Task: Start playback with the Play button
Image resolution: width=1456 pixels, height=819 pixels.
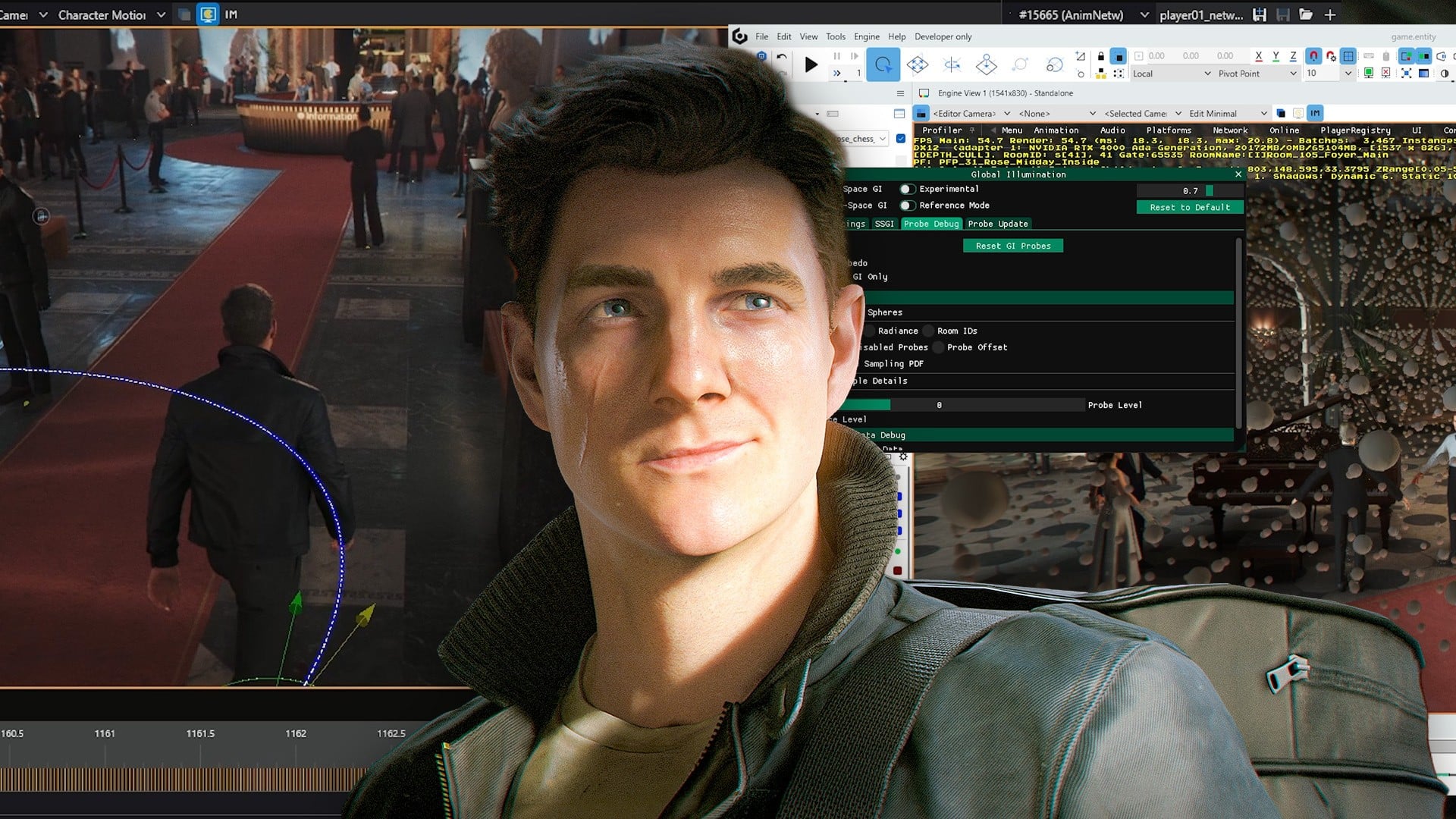Action: (x=811, y=64)
